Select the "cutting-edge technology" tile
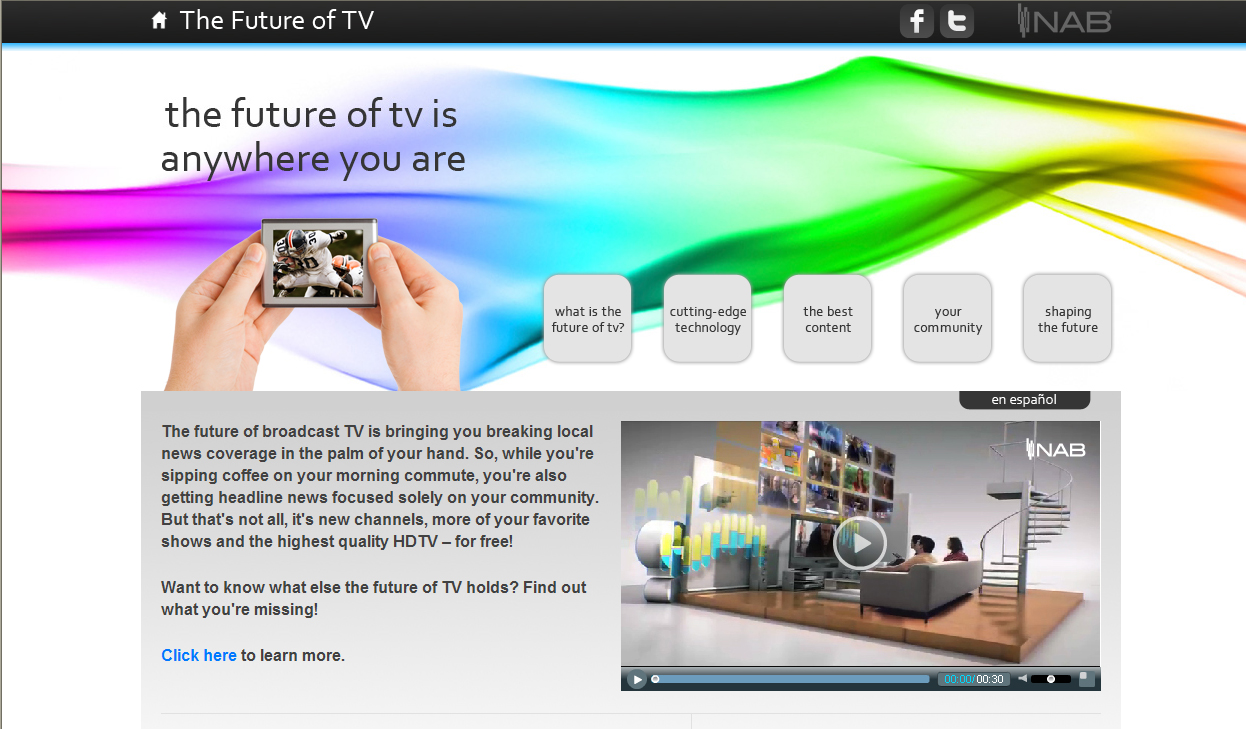 [x=707, y=319]
